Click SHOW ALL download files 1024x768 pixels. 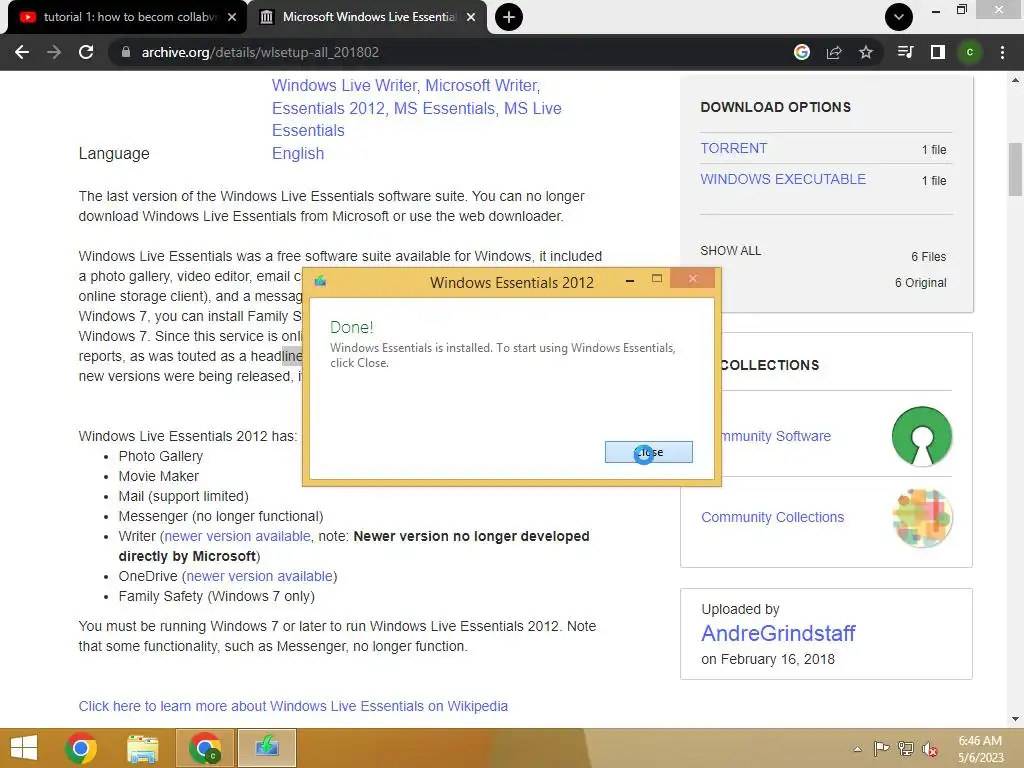tap(731, 251)
